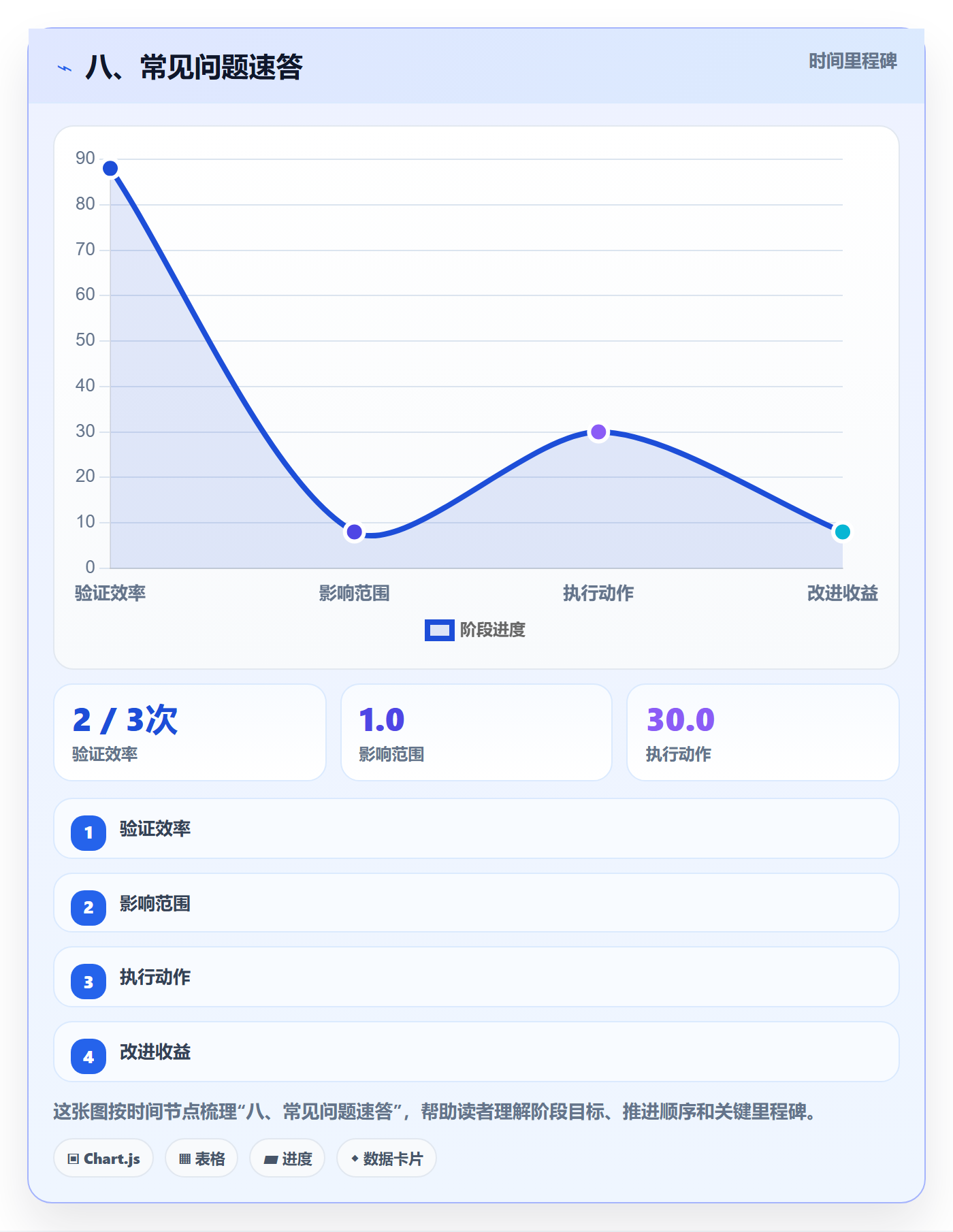Click the 验证效率 x-axis label
The width and height of the screenshot is (953, 1232).
(x=110, y=593)
